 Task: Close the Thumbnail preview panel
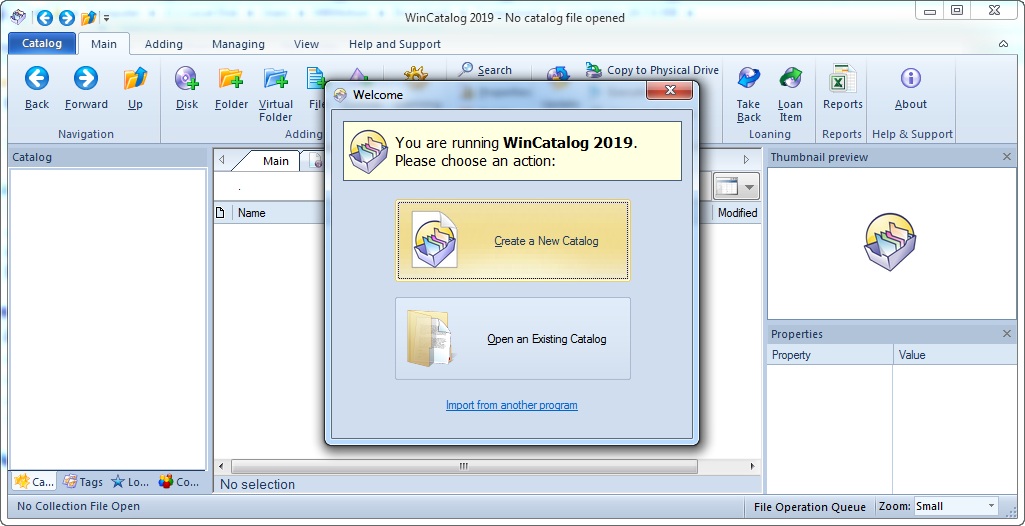(1007, 157)
